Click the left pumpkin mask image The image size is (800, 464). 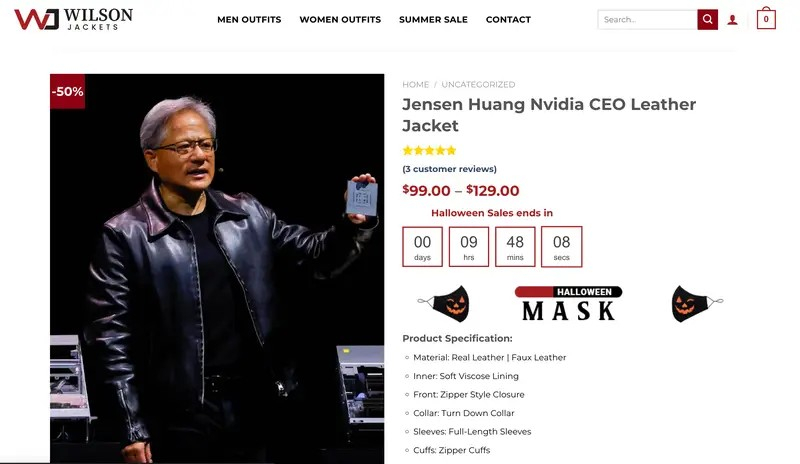(444, 301)
